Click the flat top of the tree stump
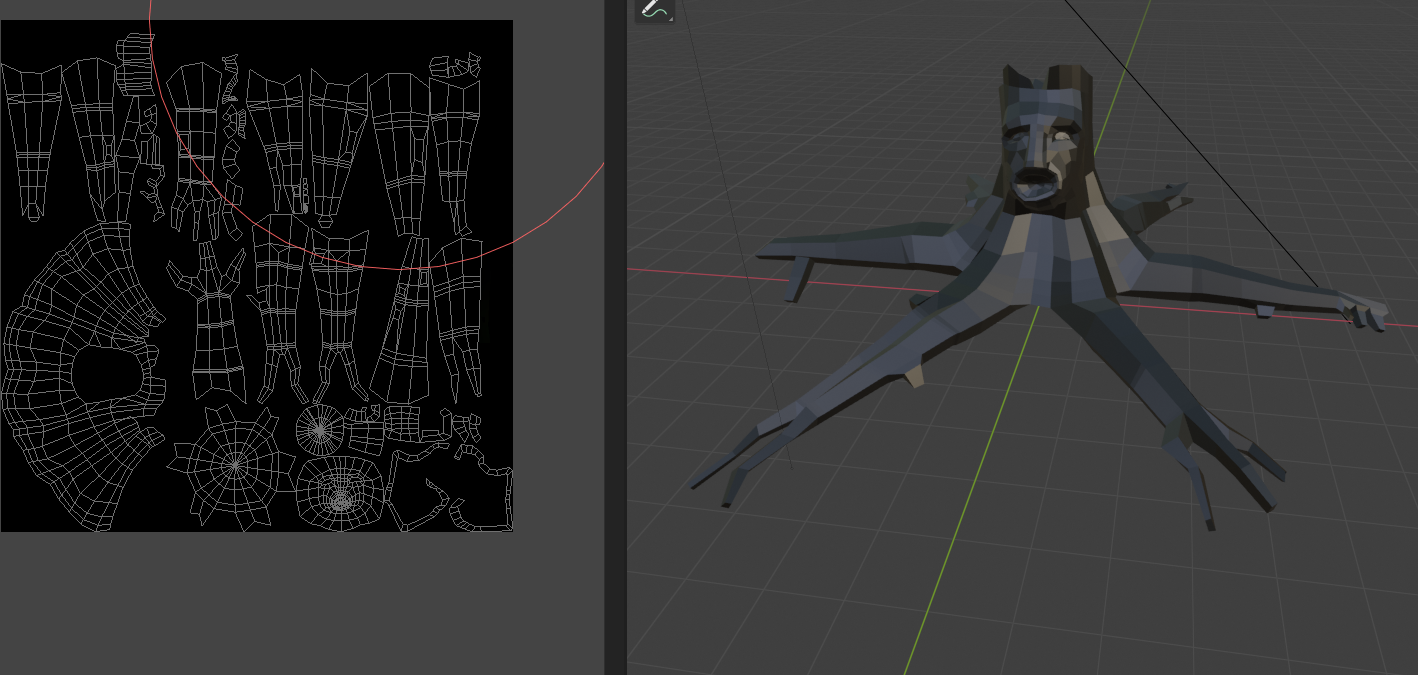The image size is (1418, 675). pyautogui.click(x=1070, y=73)
